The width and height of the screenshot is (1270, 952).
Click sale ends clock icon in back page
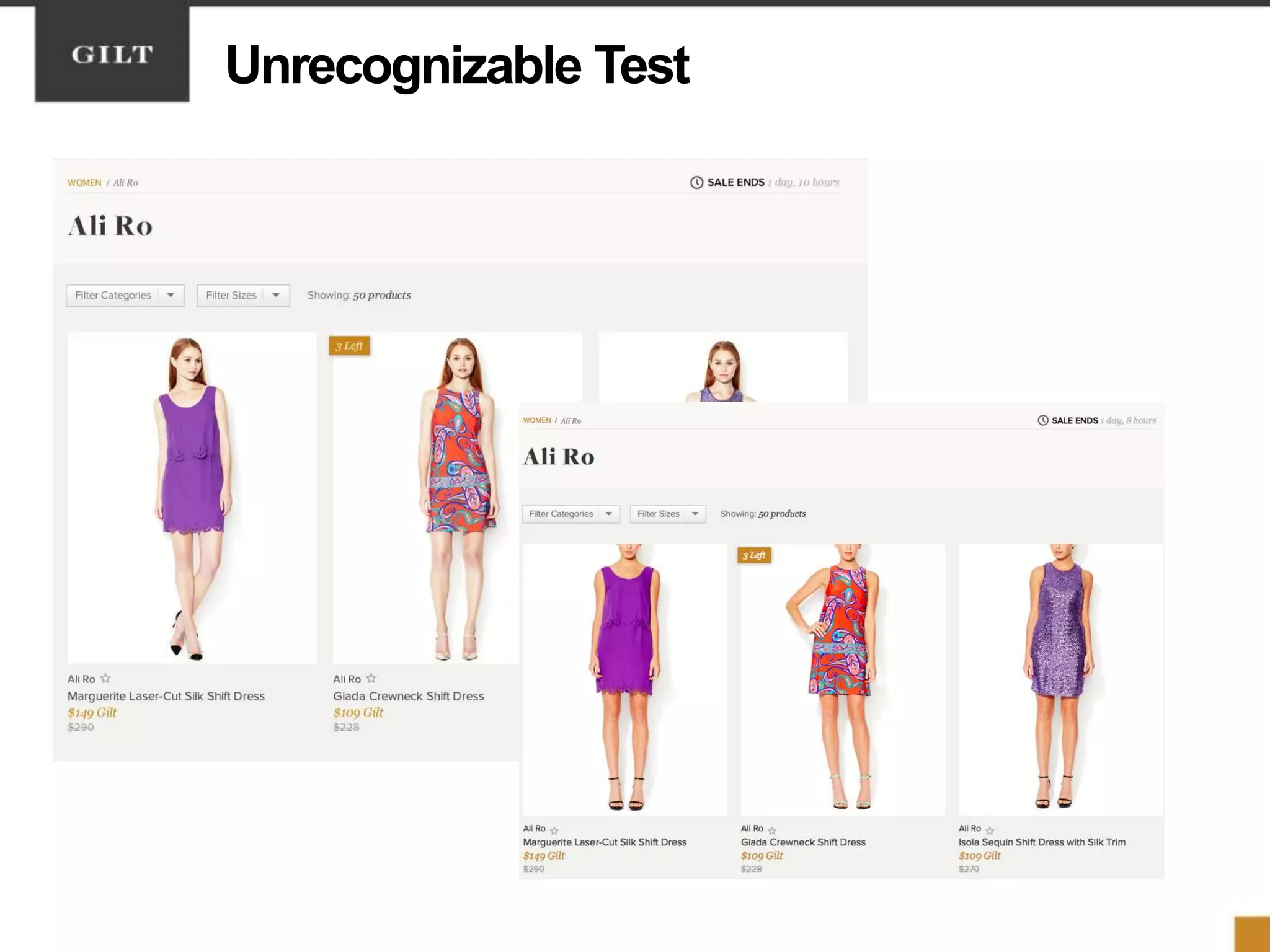coord(696,182)
